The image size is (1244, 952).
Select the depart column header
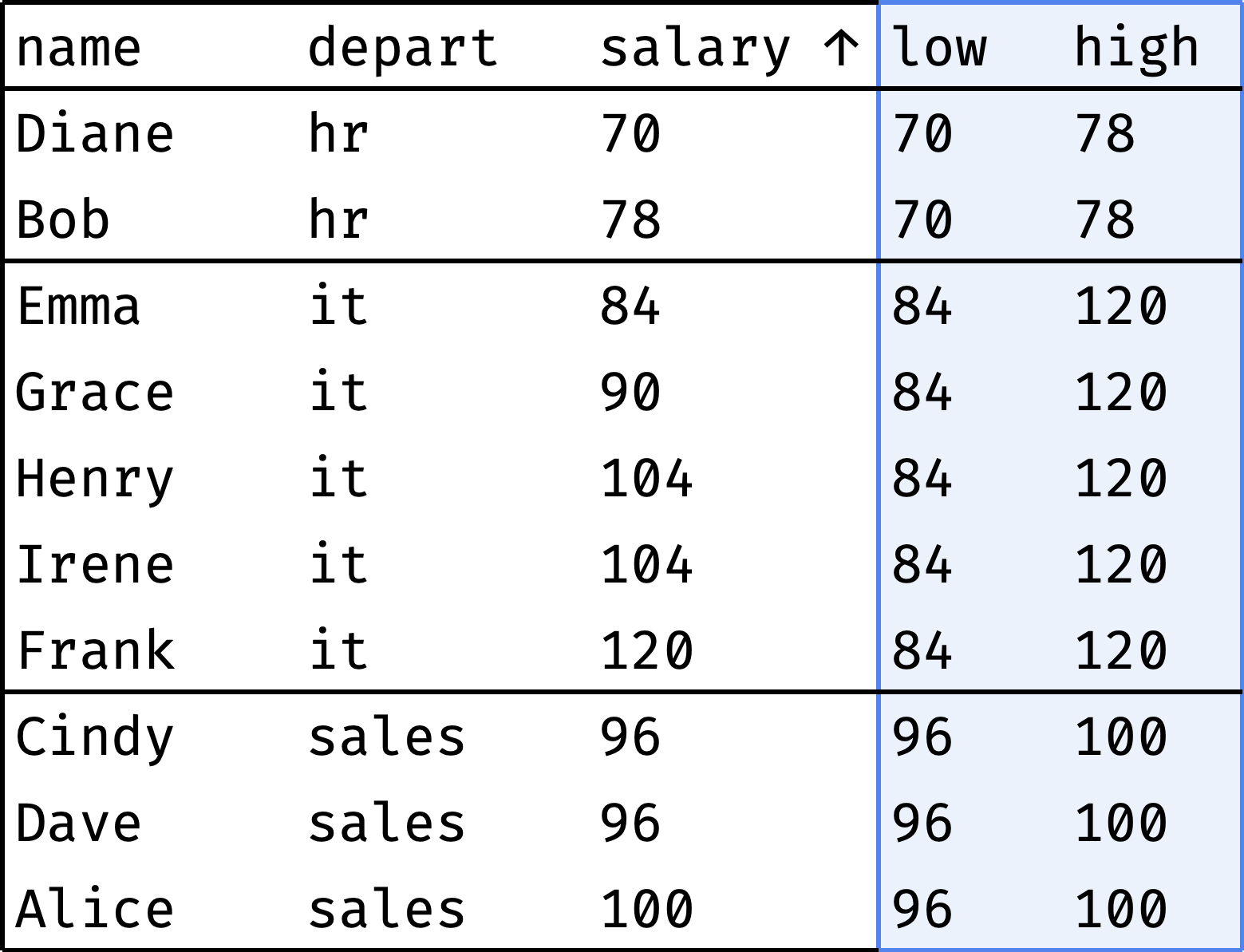[403, 48]
